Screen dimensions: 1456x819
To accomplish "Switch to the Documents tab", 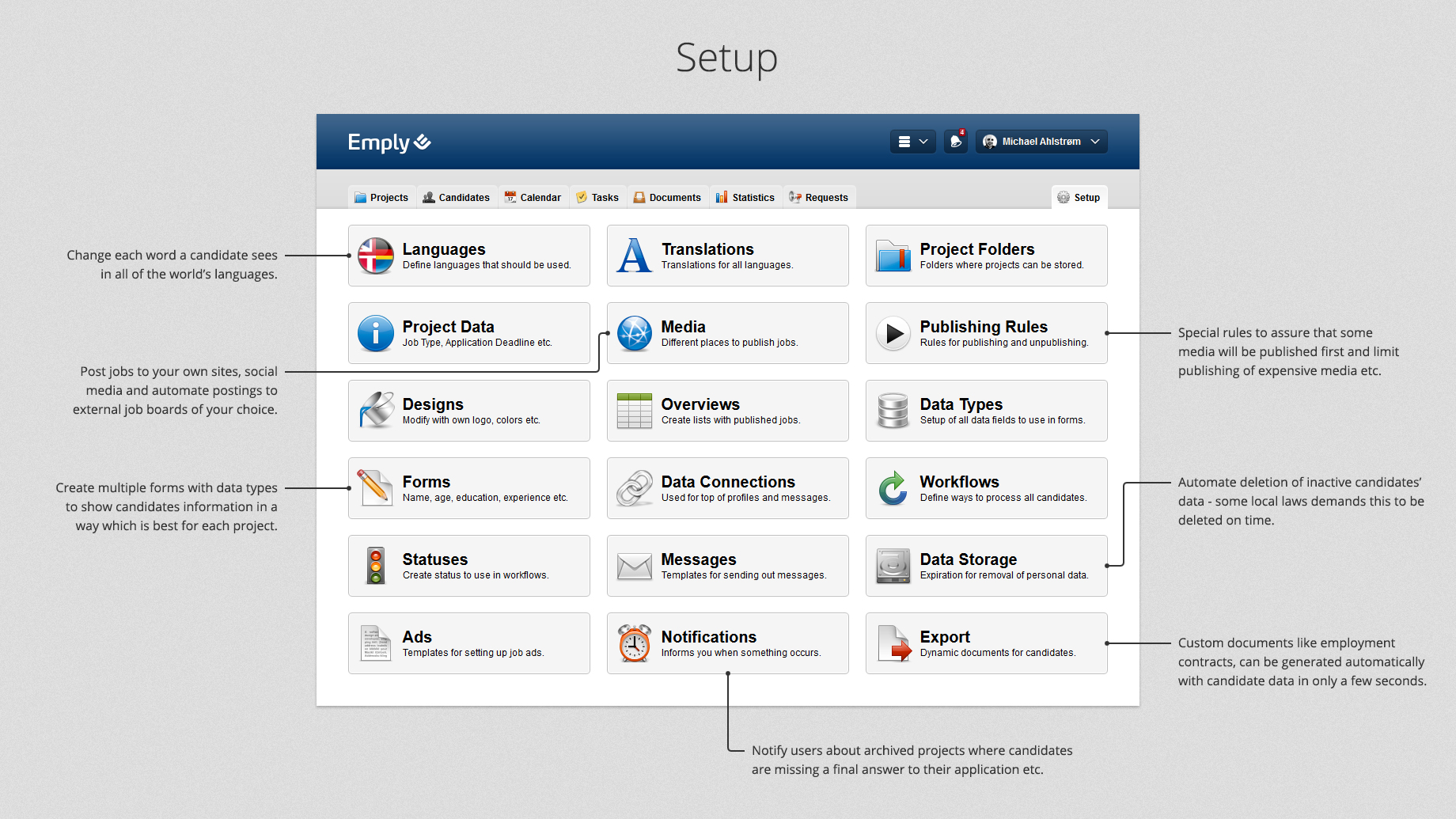I will 668,198.
